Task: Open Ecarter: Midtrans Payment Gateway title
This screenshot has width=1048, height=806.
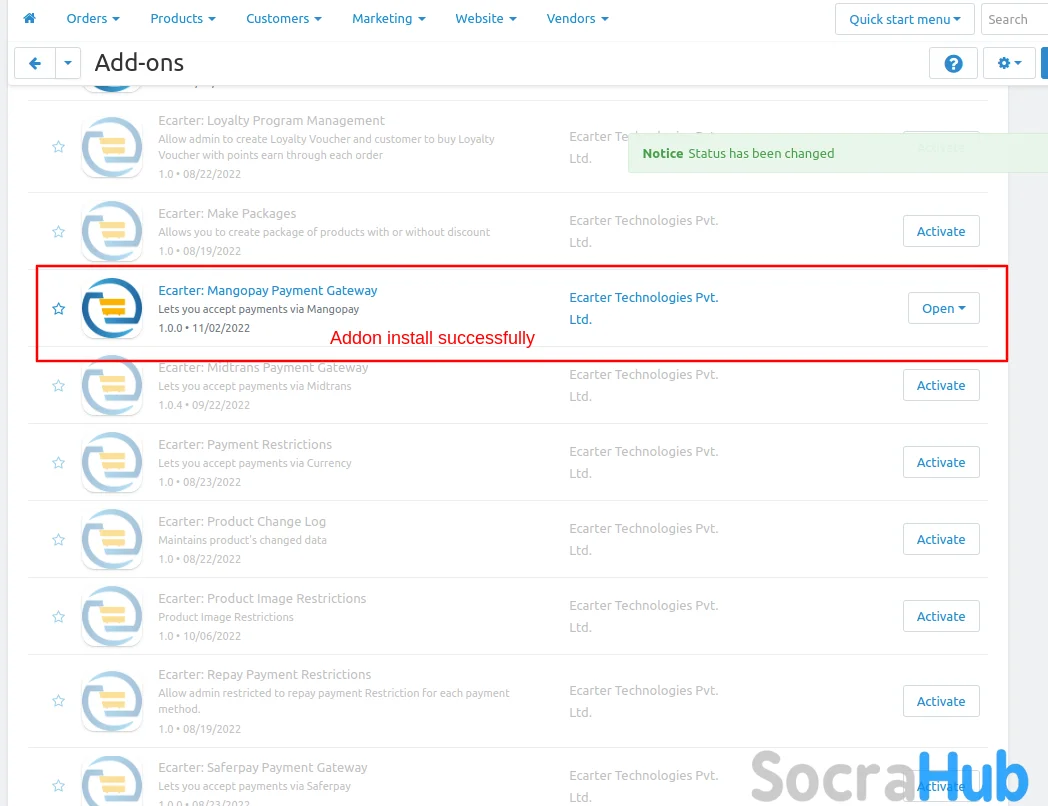Action: point(263,368)
